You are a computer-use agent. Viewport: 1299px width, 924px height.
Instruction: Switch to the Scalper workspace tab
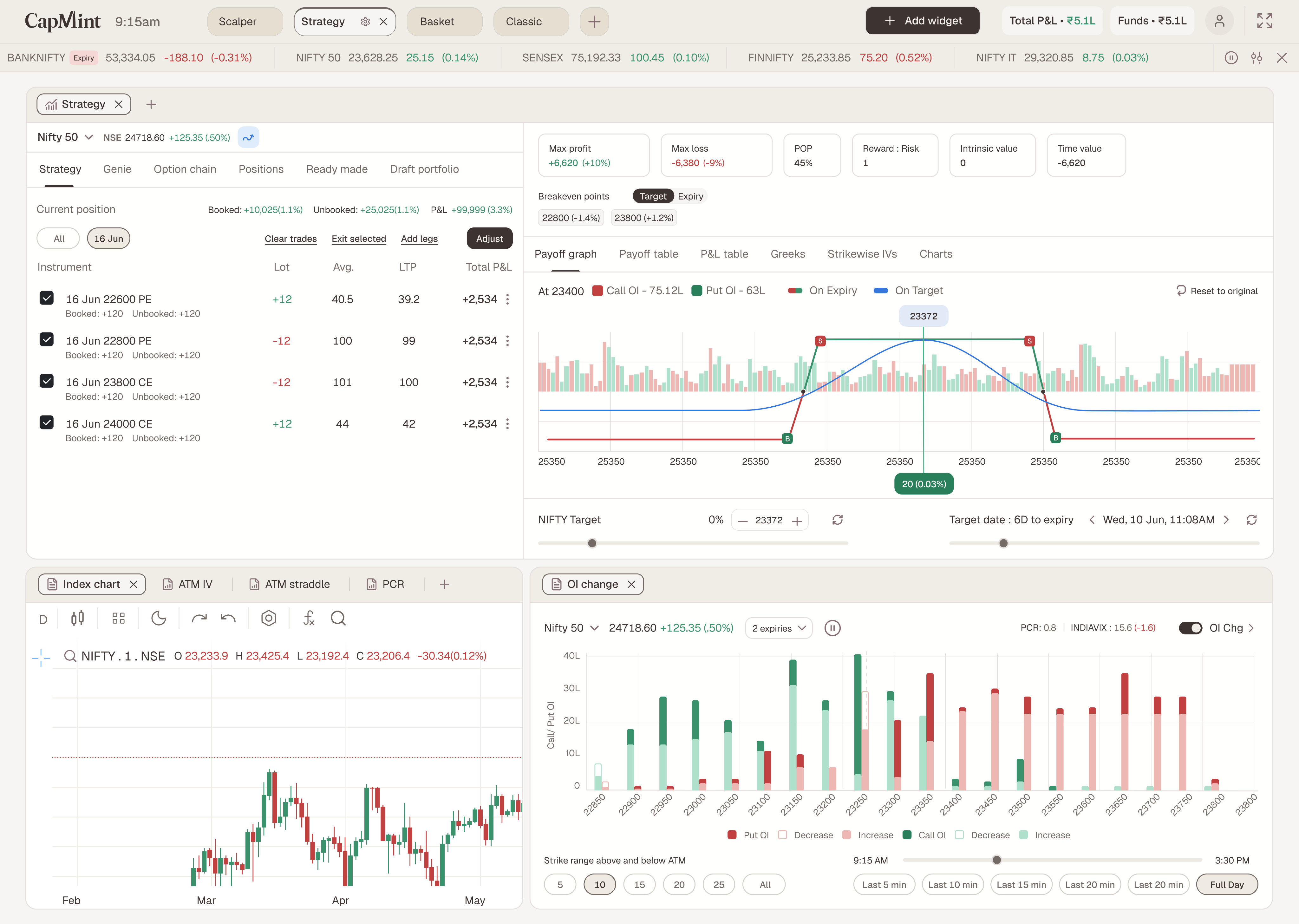click(245, 22)
